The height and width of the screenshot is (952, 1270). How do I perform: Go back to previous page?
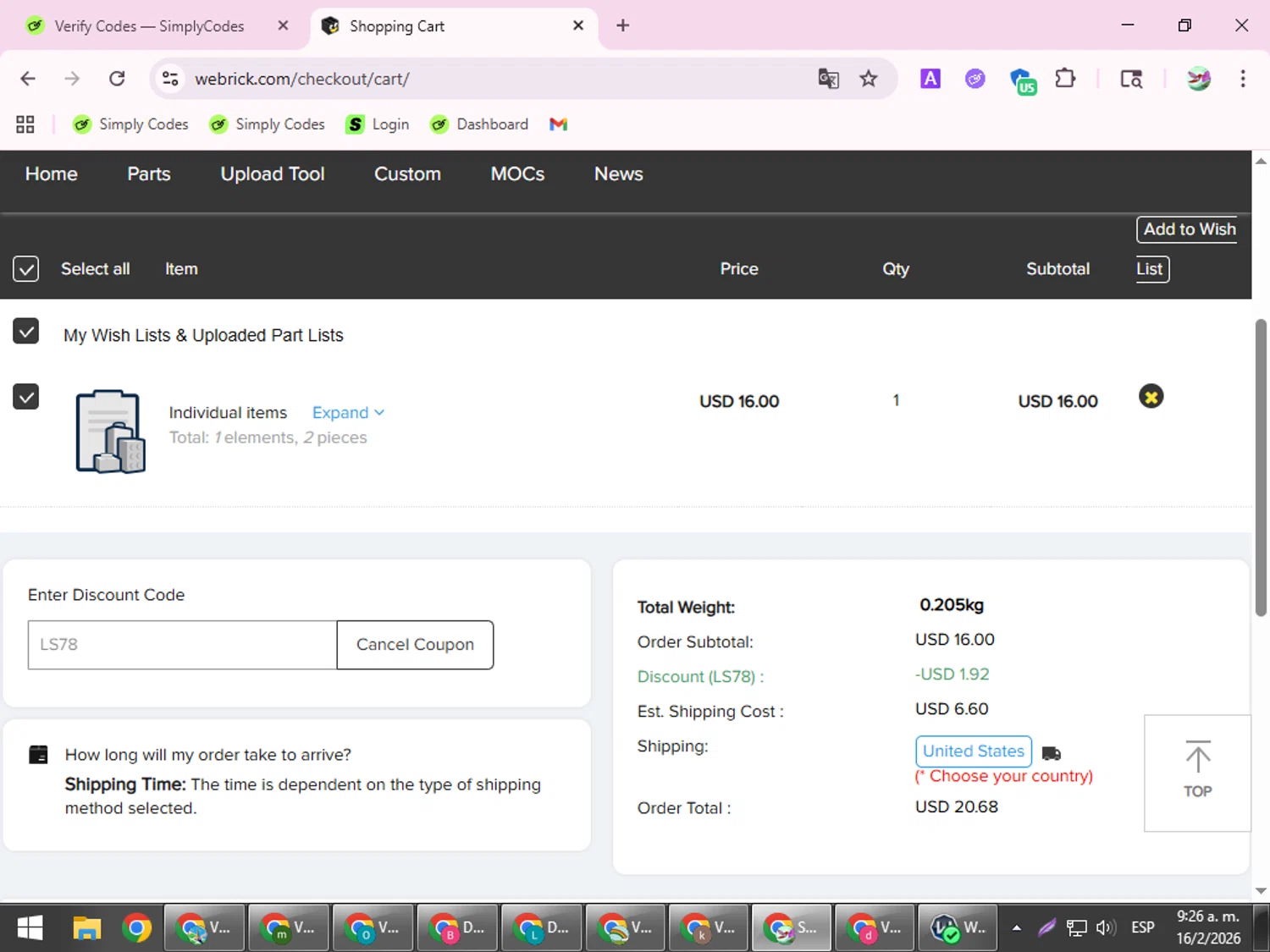tap(28, 79)
